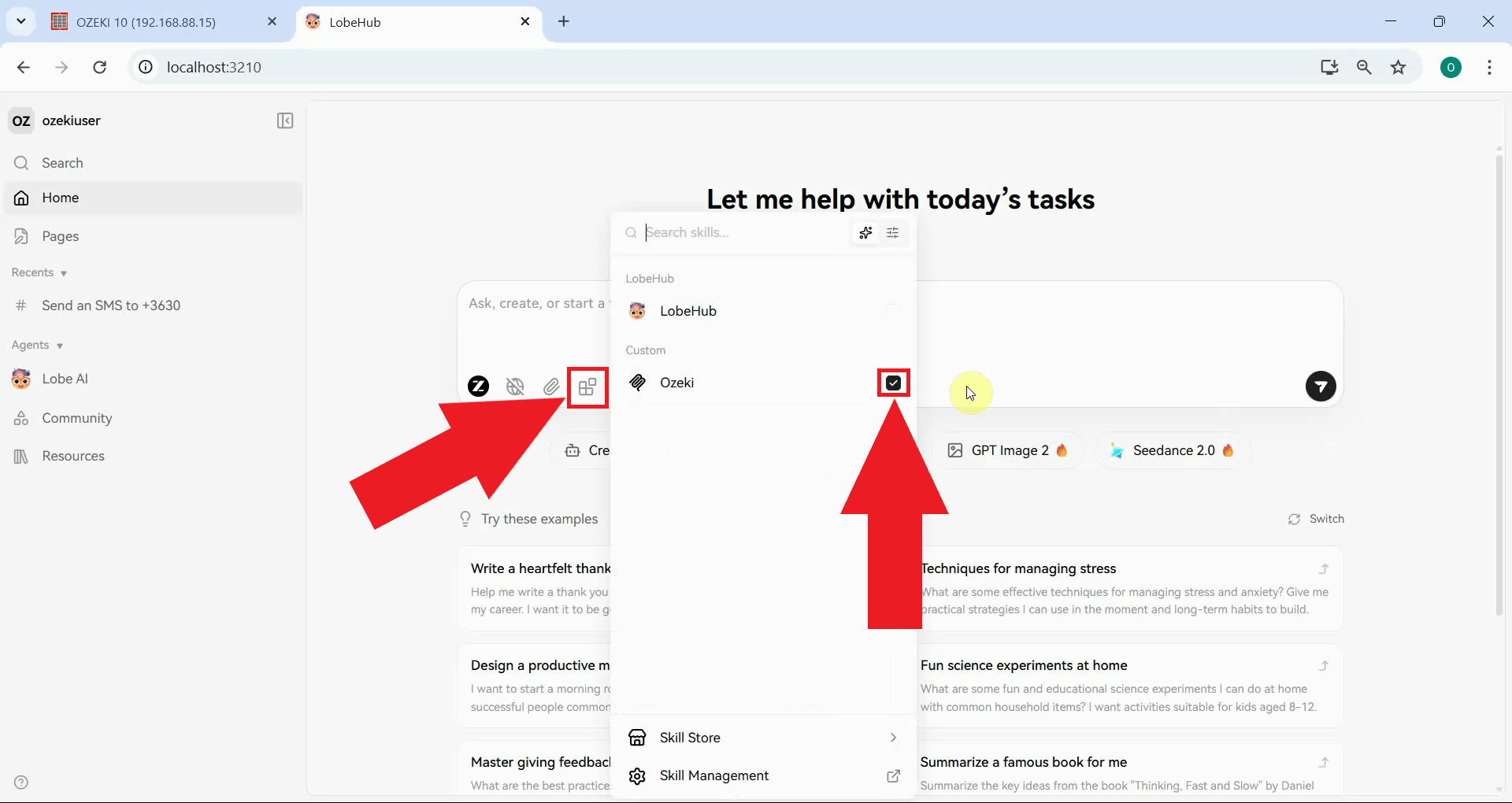The width and height of the screenshot is (1512, 803).
Task: Select the Seedance 2.0 chip
Action: (x=1172, y=450)
